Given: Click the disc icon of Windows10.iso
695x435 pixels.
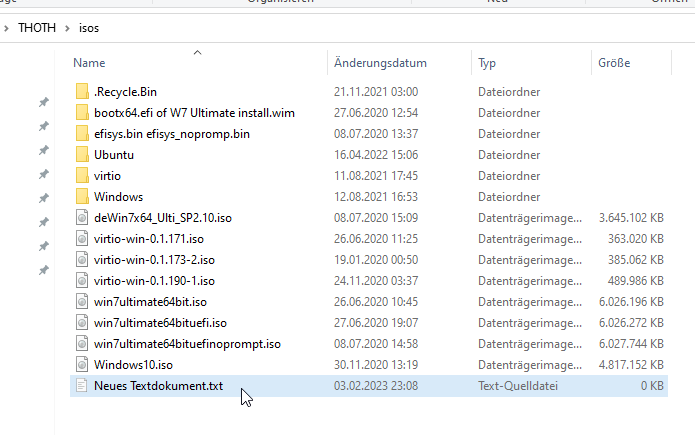Looking at the screenshot, I should coord(82,364).
